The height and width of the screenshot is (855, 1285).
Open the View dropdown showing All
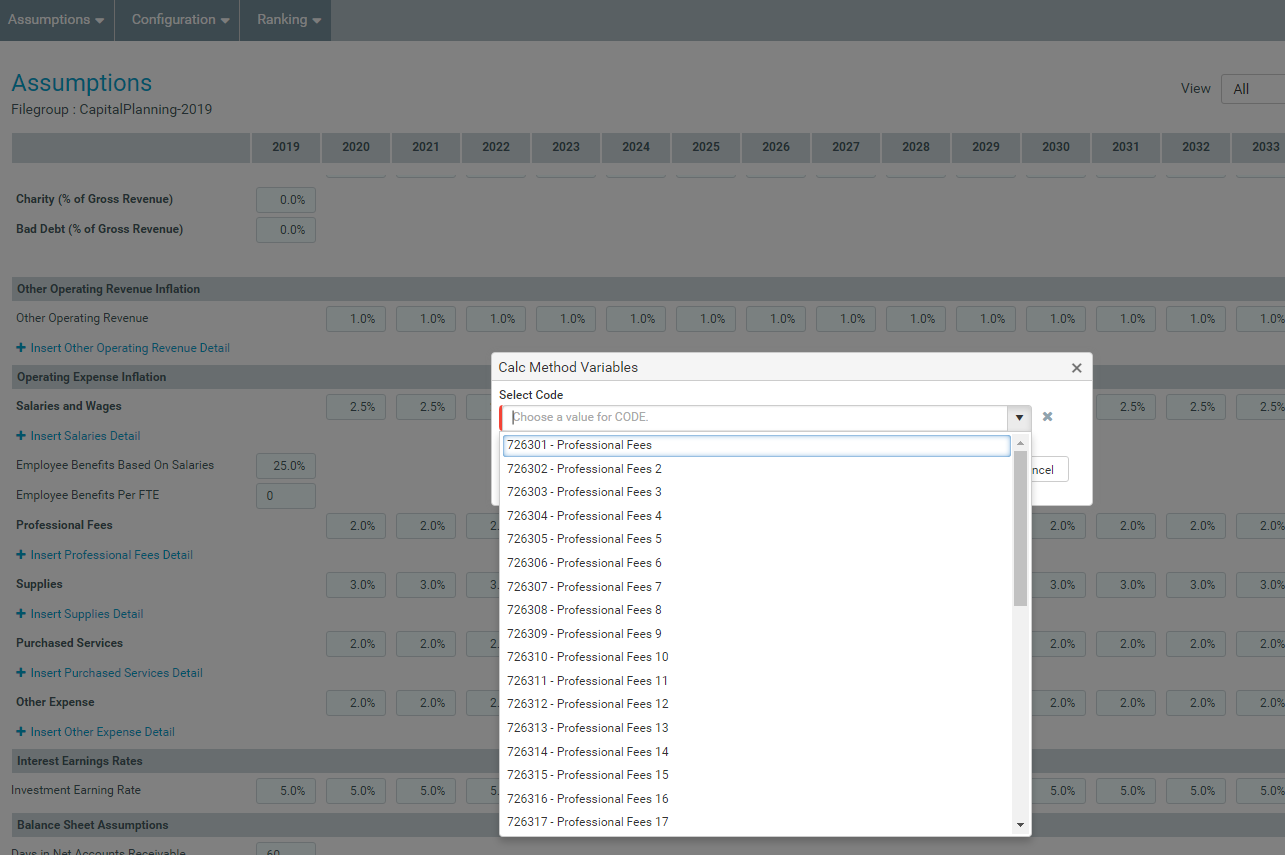(1253, 89)
